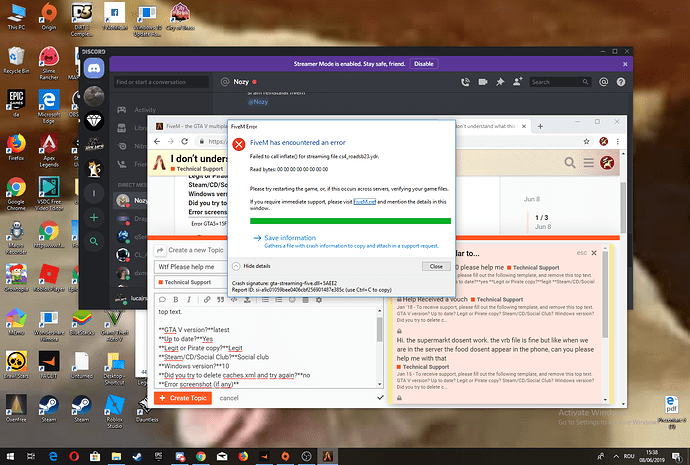Click the add server plus icon

pyautogui.click(x=94, y=216)
